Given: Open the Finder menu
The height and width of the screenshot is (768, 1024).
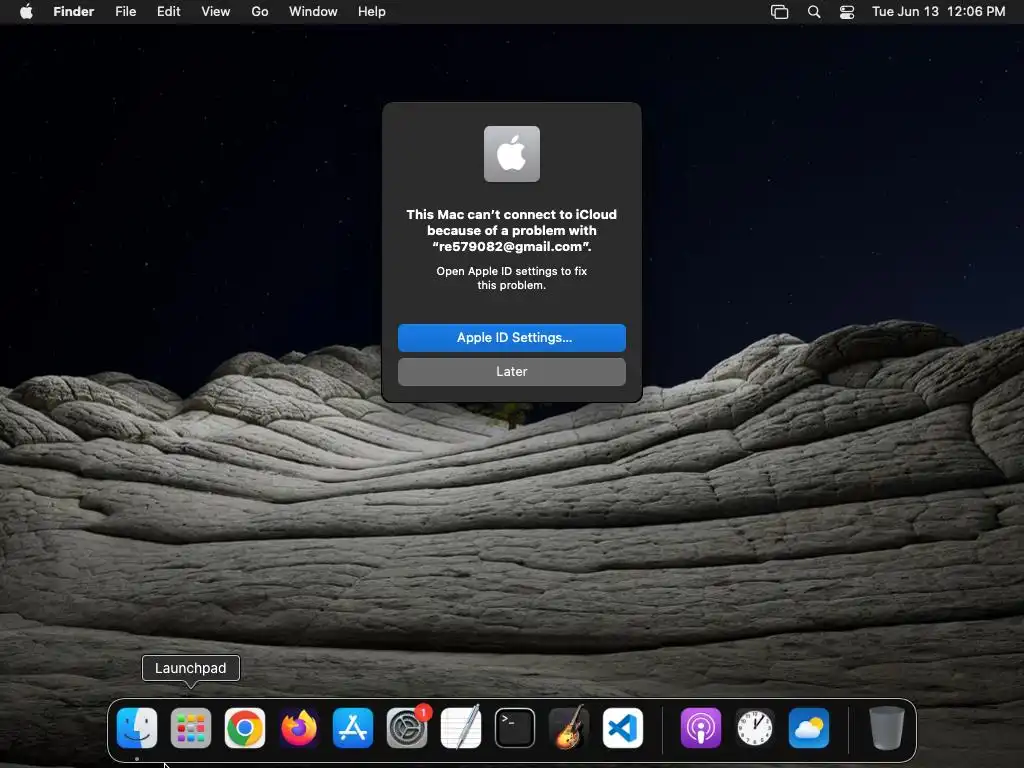Looking at the screenshot, I should coord(74,11).
